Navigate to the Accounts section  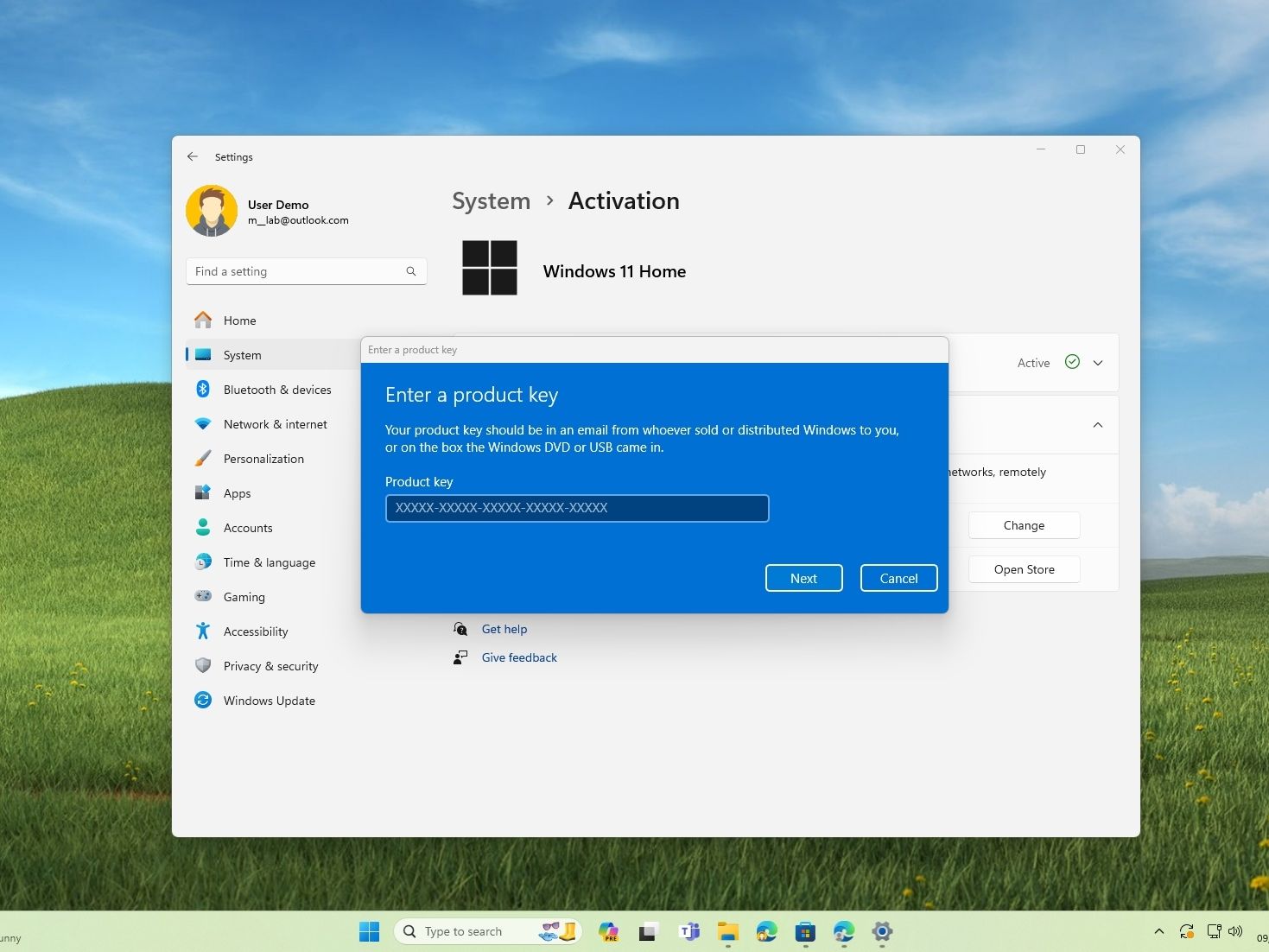point(248,527)
